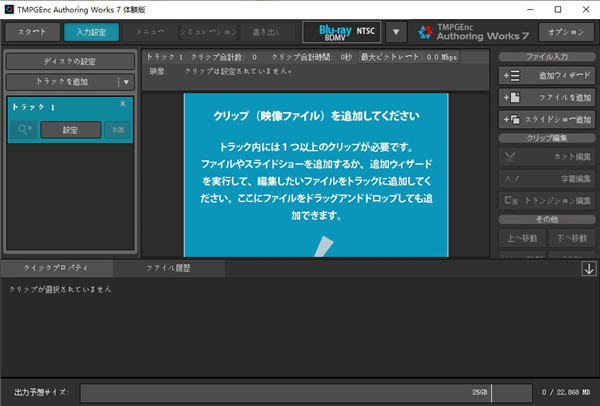
Task: Collapse bottom panel with down-arrow icon
Action: [589, 268]
